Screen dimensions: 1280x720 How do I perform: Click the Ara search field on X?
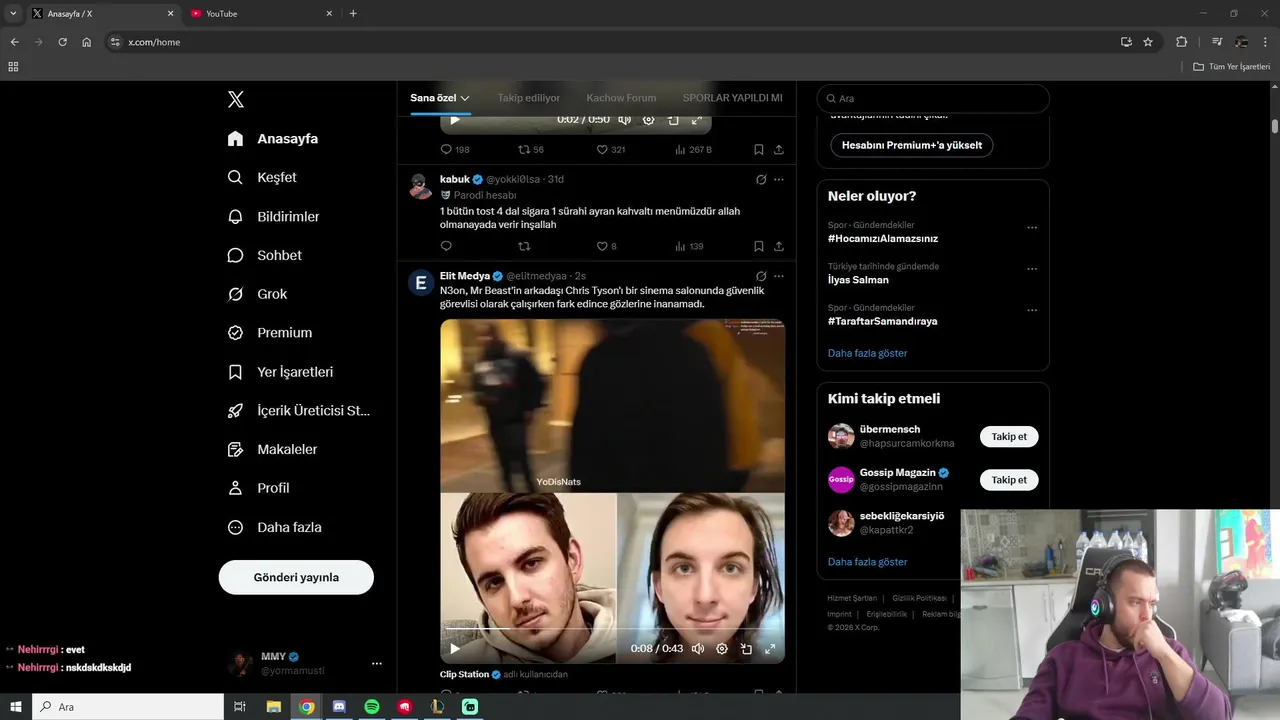pyautogui.click(x=933, y=98)
